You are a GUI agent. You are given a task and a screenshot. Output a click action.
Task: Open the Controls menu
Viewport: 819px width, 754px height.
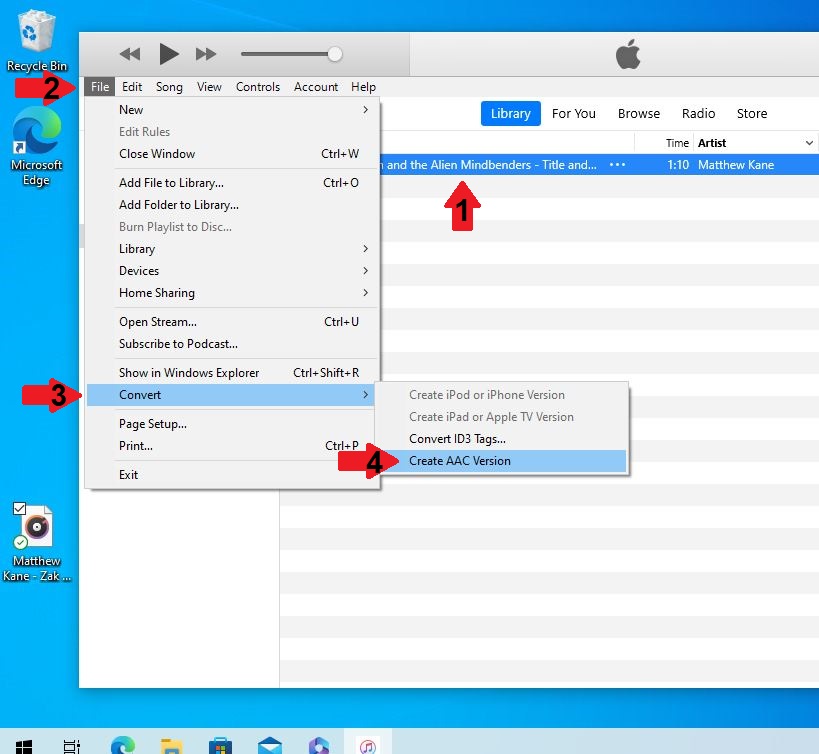click(258, 87)
